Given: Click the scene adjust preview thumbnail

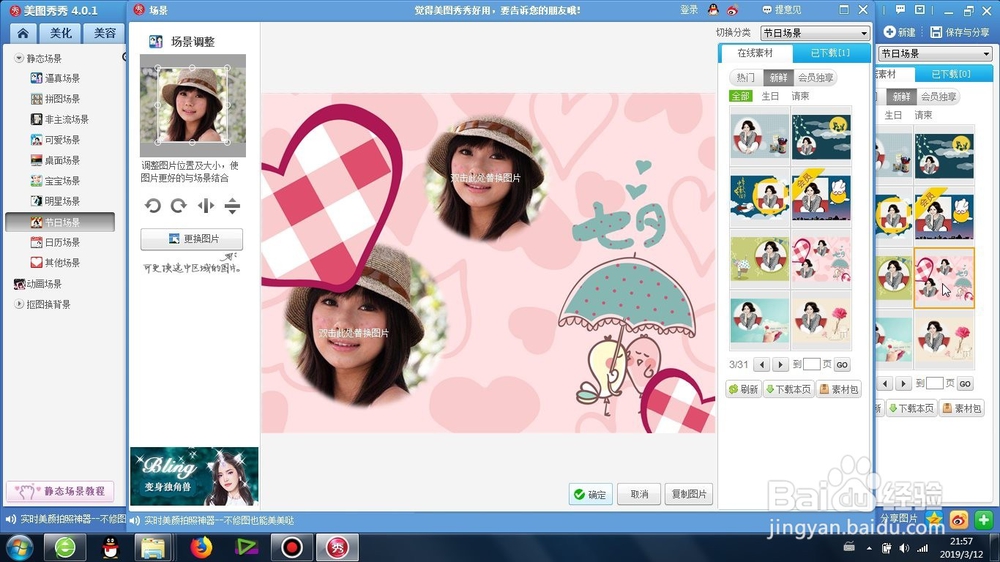Looking at the screenshot, I should coord(193,105).
